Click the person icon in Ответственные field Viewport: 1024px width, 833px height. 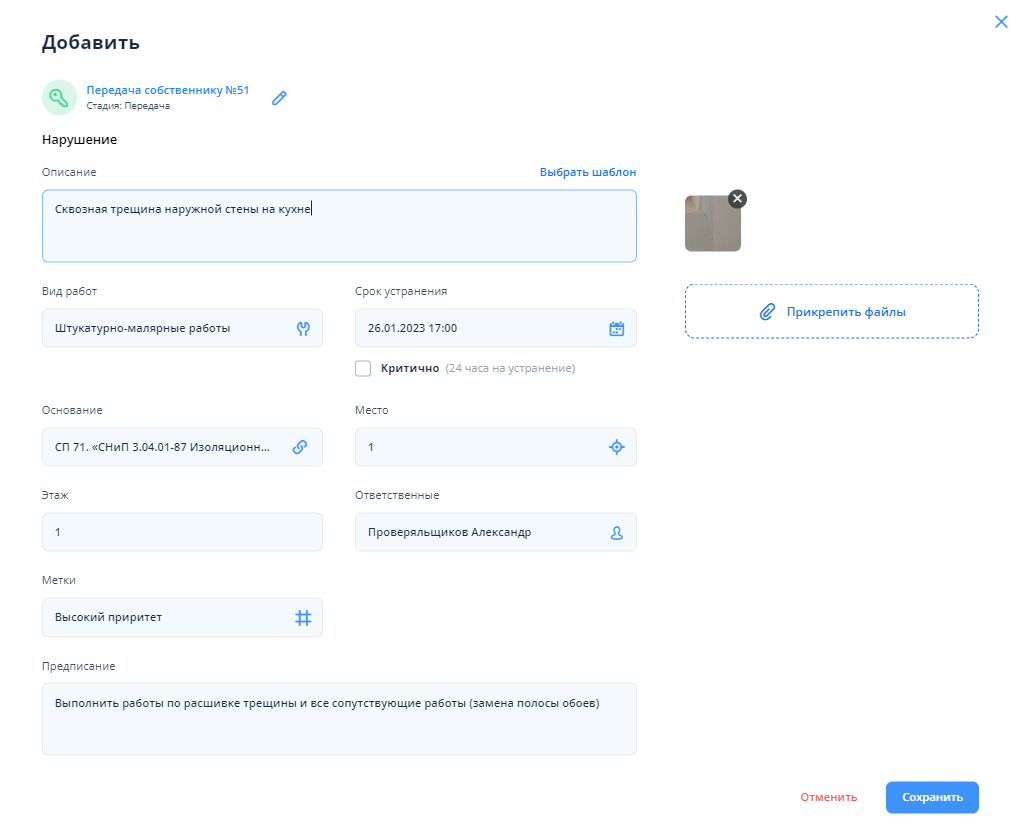point(617,533)
